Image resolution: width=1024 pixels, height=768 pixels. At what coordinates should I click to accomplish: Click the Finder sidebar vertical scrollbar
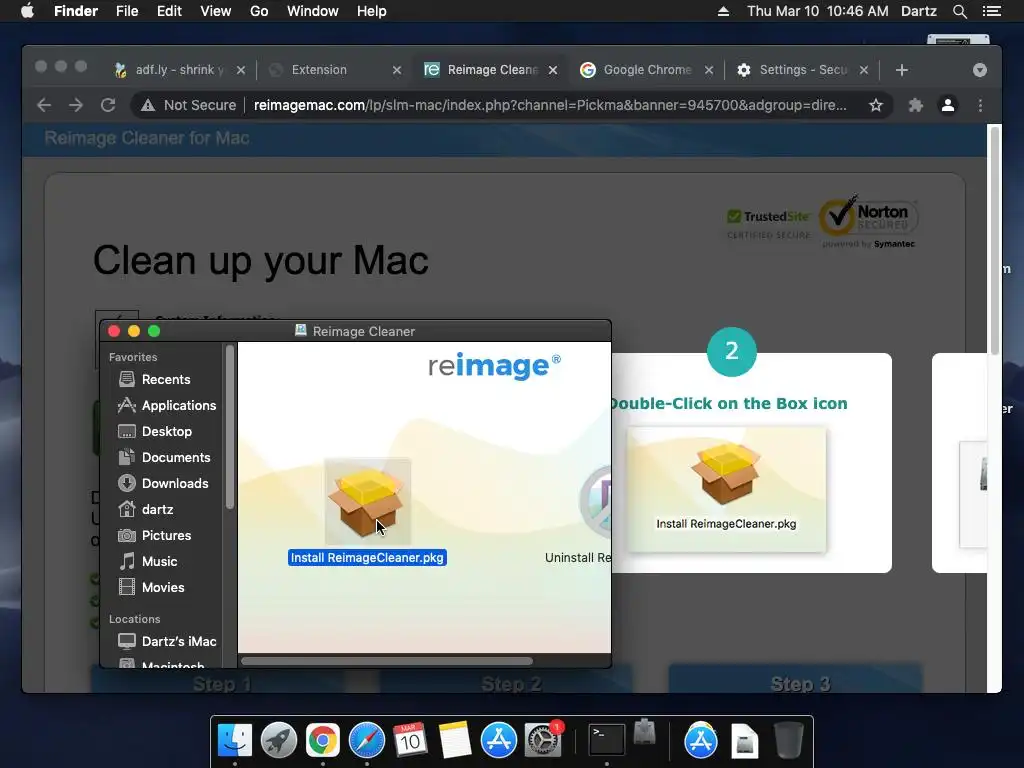pyautogui.click(x=230, y=427)
